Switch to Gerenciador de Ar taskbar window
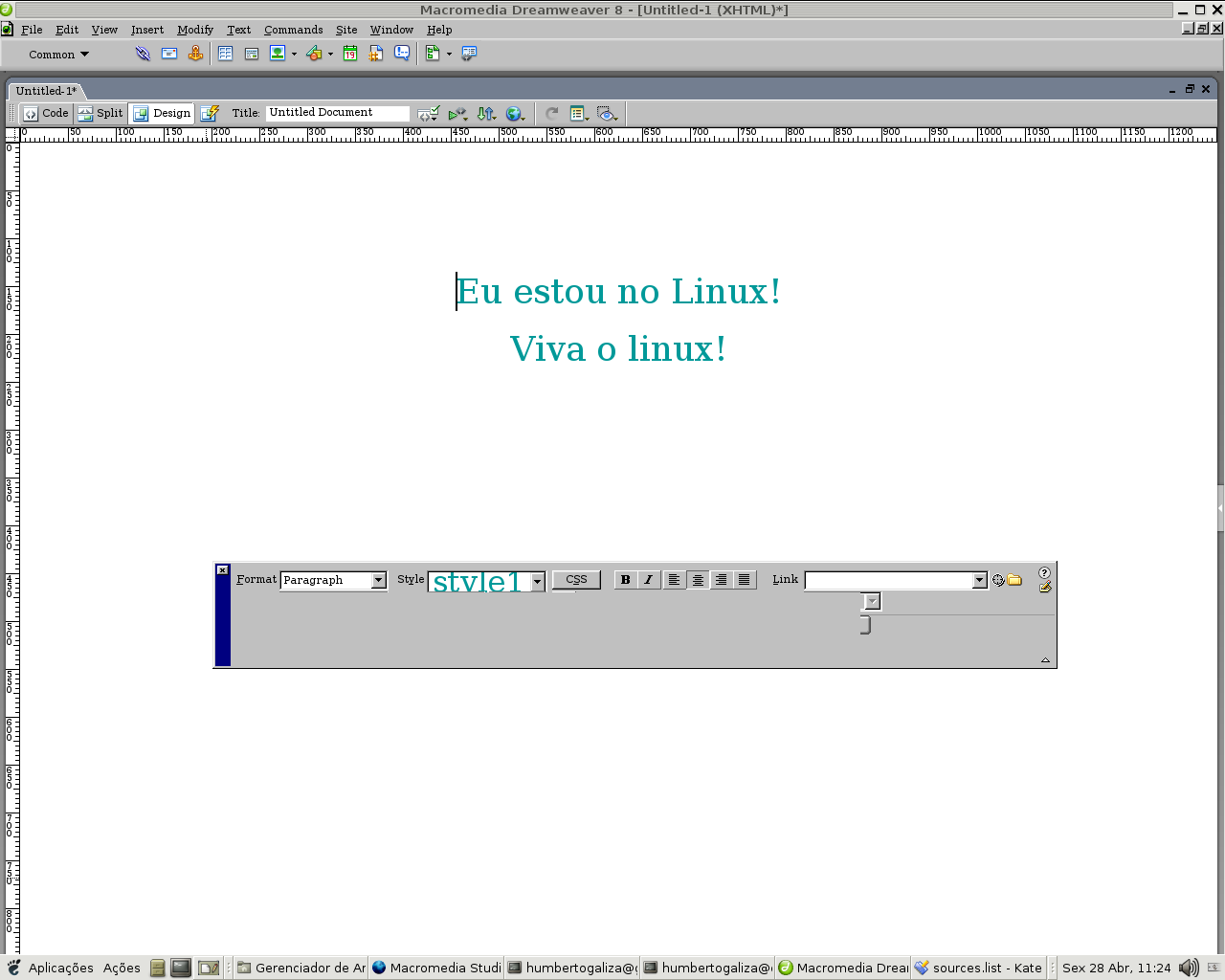Viewport: 1225px width, 980px height. [x=301, y=968]
